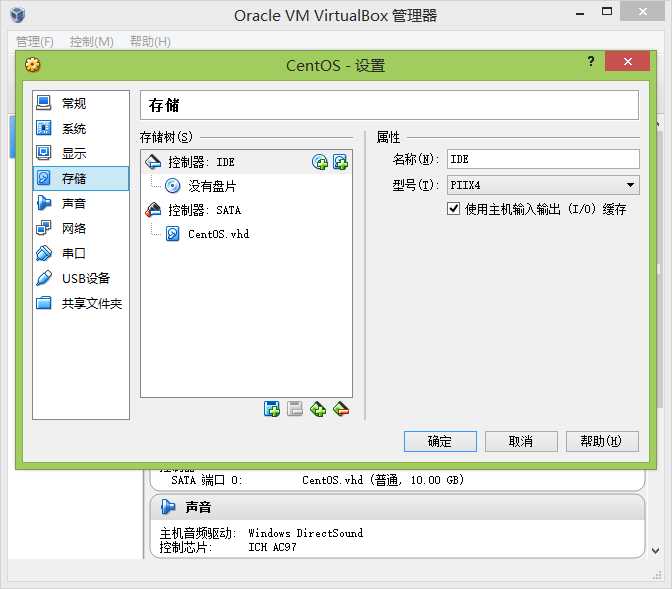Select the 控制器: IDE tree node

click(246, 162)
